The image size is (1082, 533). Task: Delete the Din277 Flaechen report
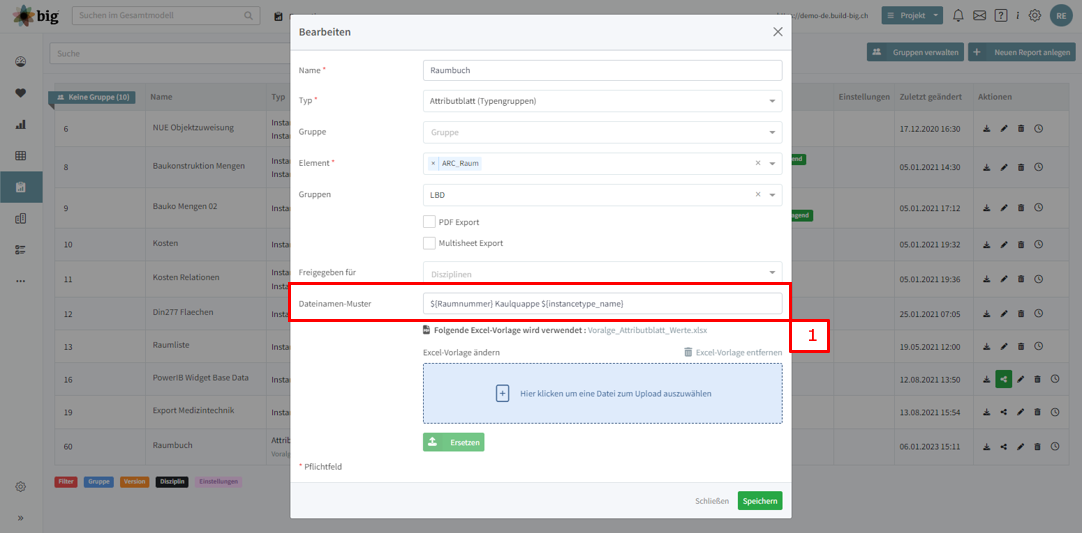tap(1021, 313)
